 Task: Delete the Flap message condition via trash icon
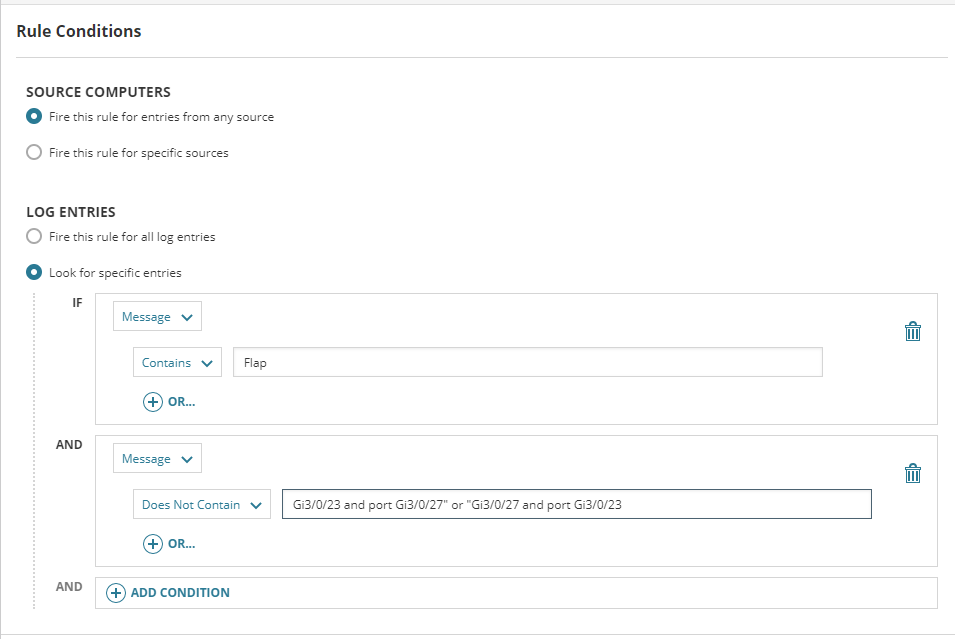912,332
